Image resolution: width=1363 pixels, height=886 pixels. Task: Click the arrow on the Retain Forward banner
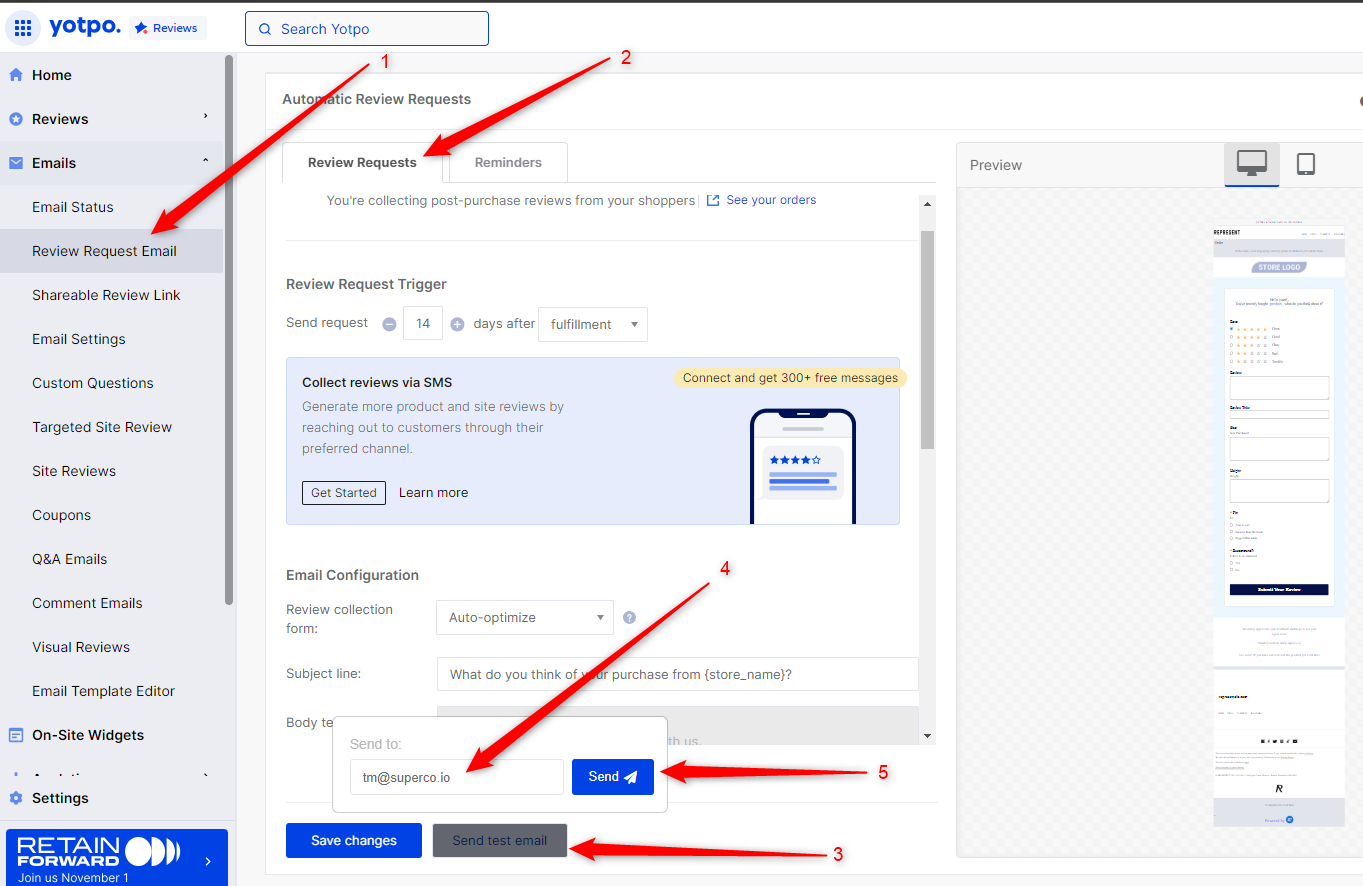coord(208,860)
